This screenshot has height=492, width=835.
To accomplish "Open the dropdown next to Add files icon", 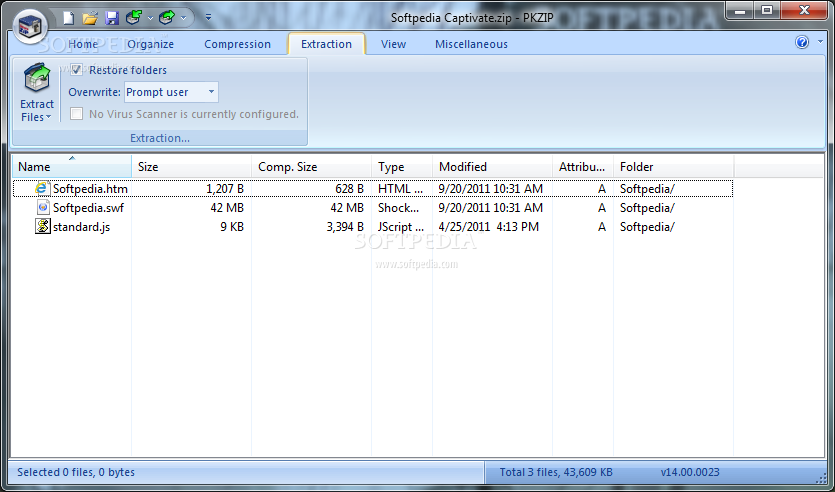I will coord(150,18).
